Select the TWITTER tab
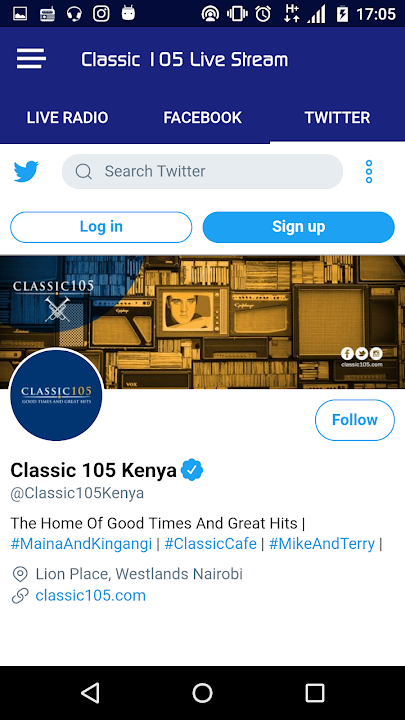Image resolution: width=405 pixels, height=720 pixels. (x=338, y=118)
